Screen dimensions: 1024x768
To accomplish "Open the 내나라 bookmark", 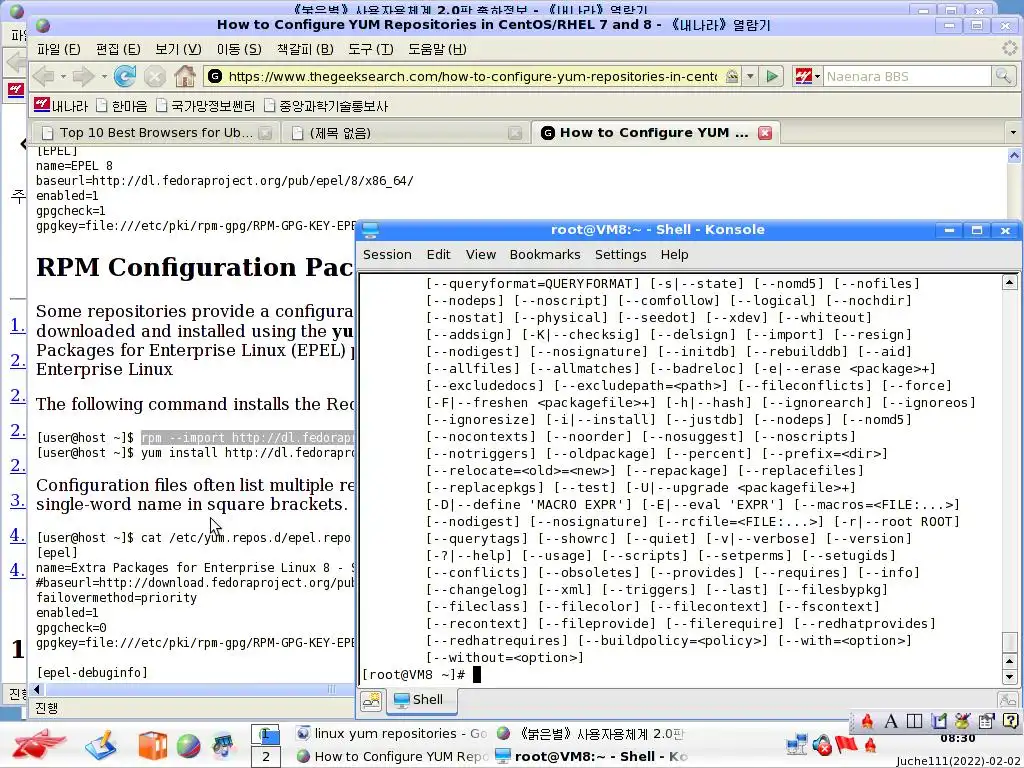I will [61, 105].
